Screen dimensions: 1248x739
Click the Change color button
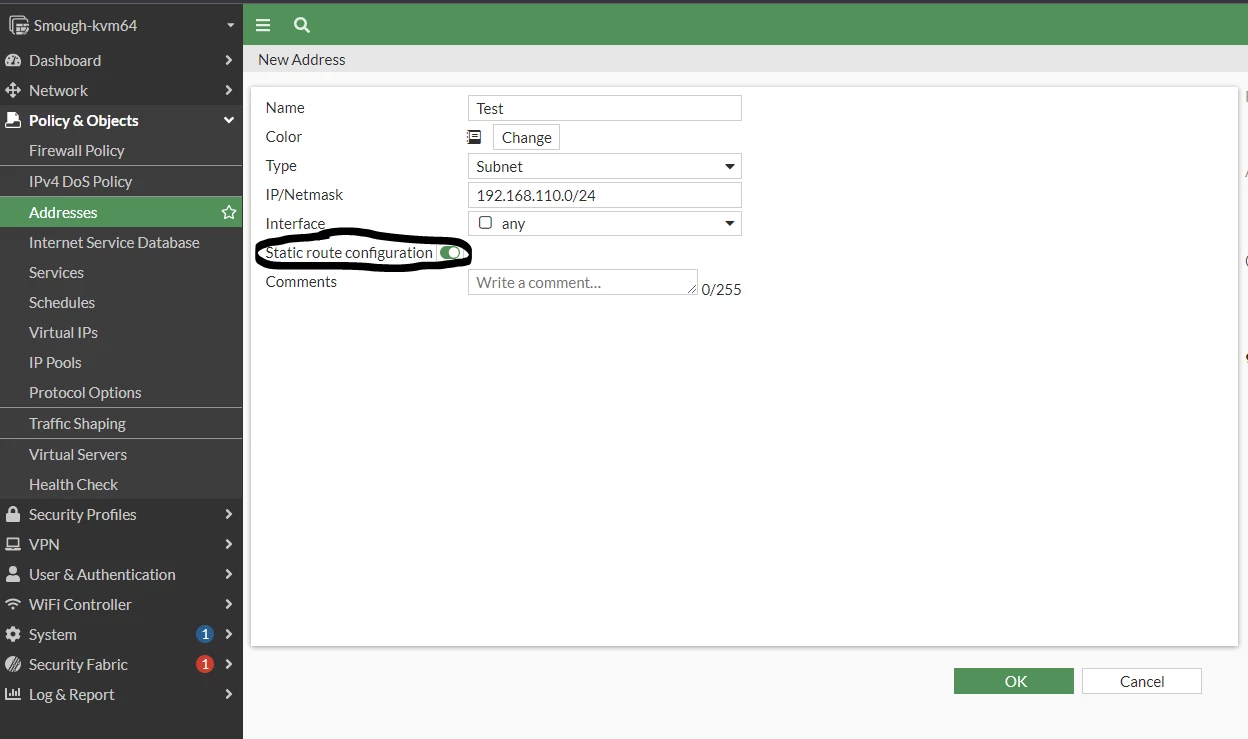[x=526, y=137]
